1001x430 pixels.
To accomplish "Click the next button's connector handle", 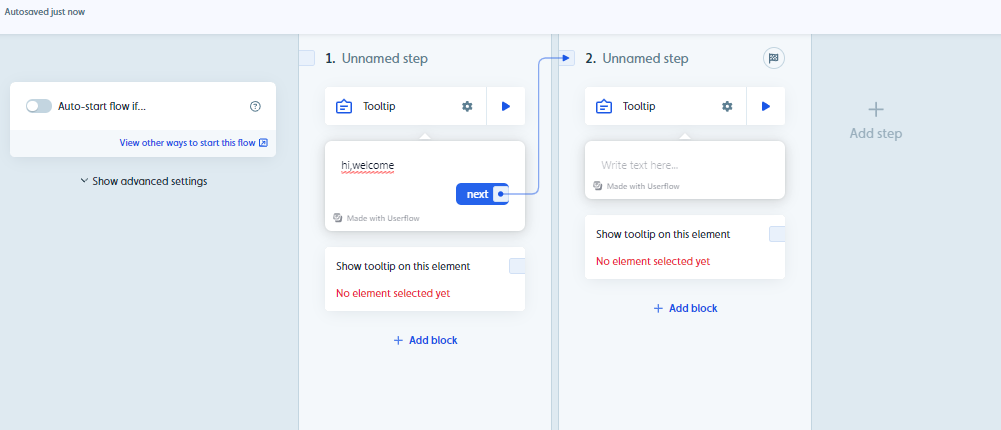I will point(501,194).
